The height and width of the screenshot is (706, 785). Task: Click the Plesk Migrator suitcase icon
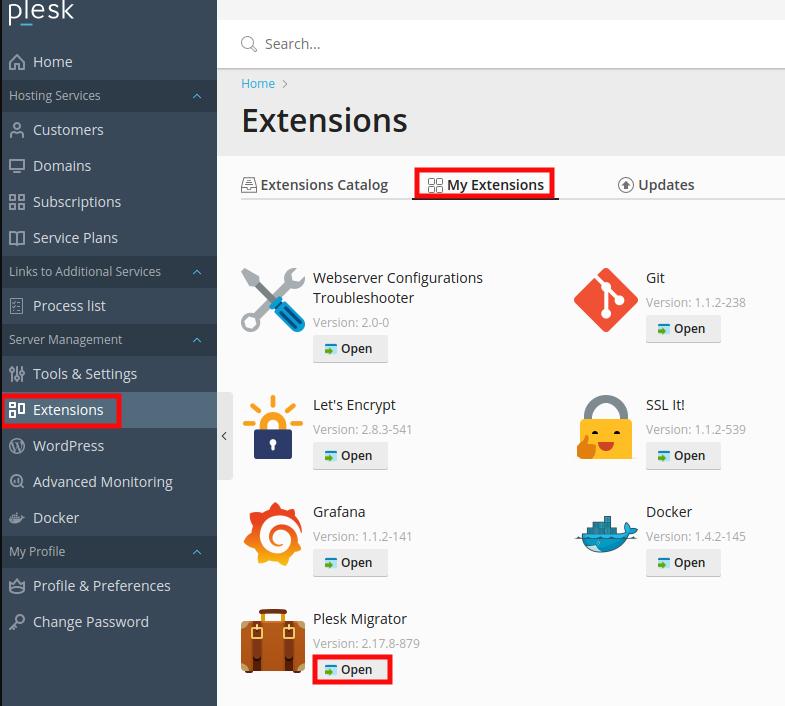coord(272,641)
